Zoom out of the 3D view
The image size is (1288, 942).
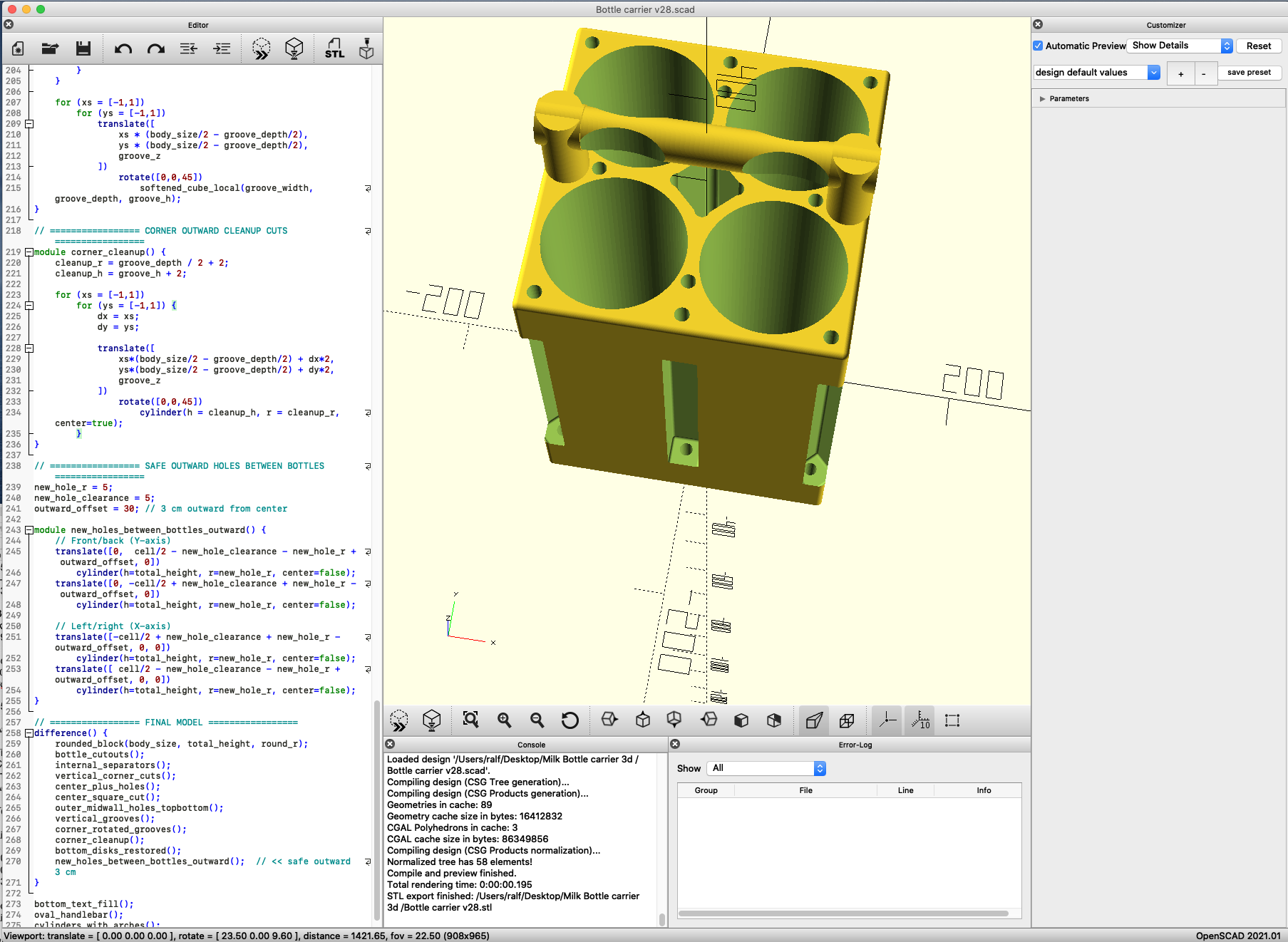click(537, 720)
